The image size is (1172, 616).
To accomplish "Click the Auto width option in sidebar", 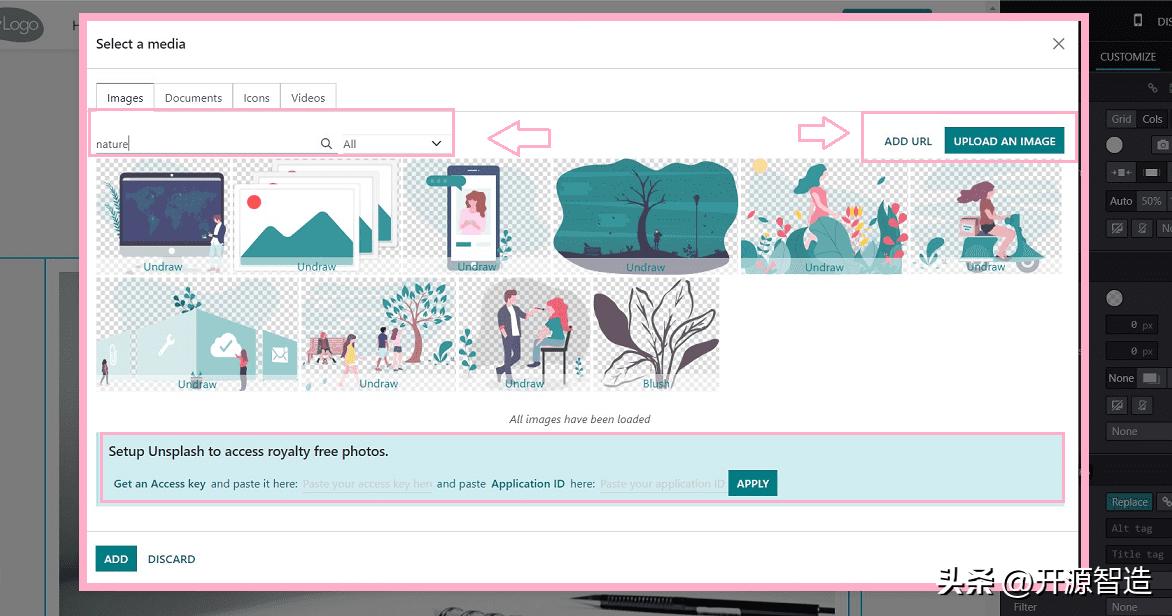I will [x=1120, y=201].
